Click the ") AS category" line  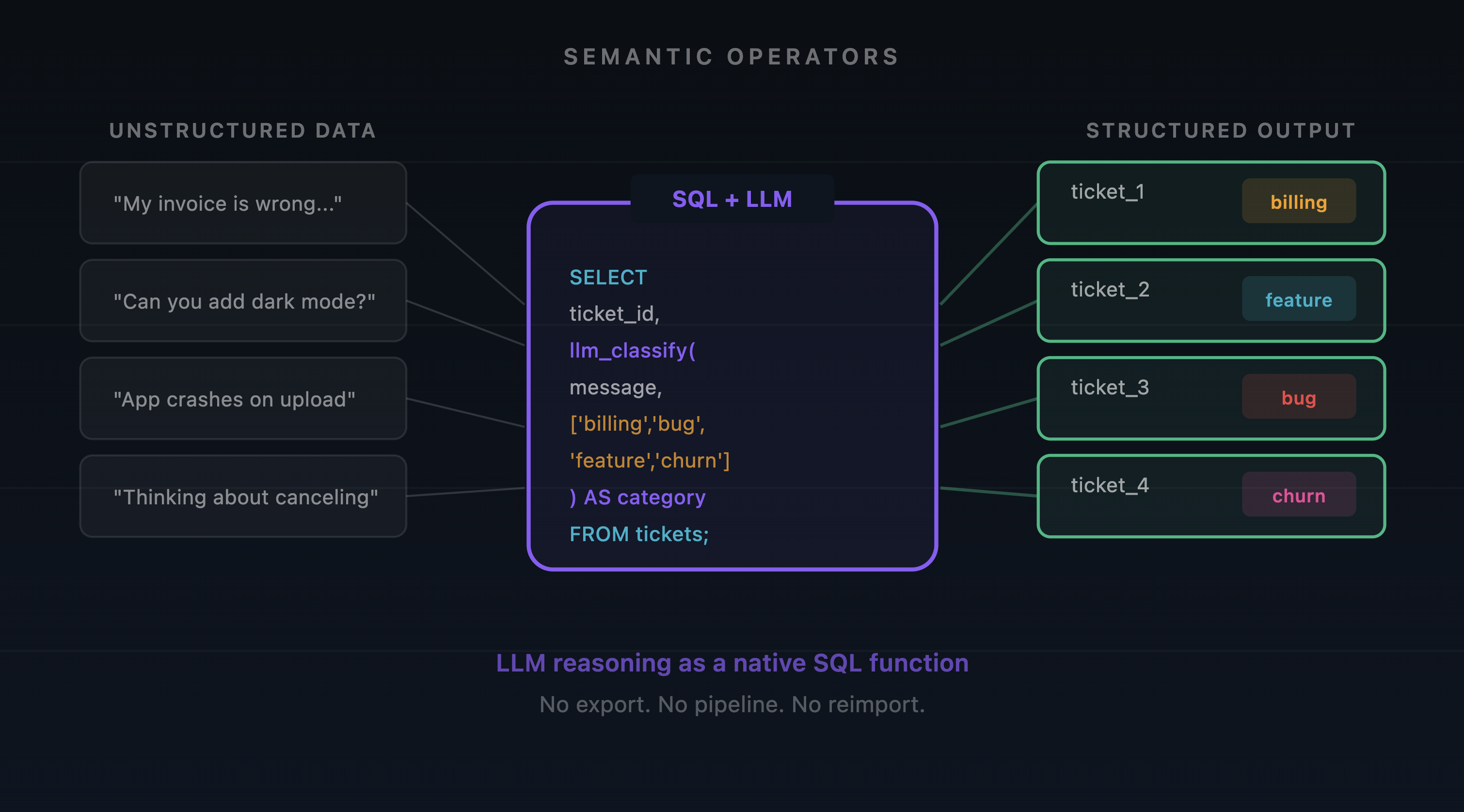click(637, 497)
